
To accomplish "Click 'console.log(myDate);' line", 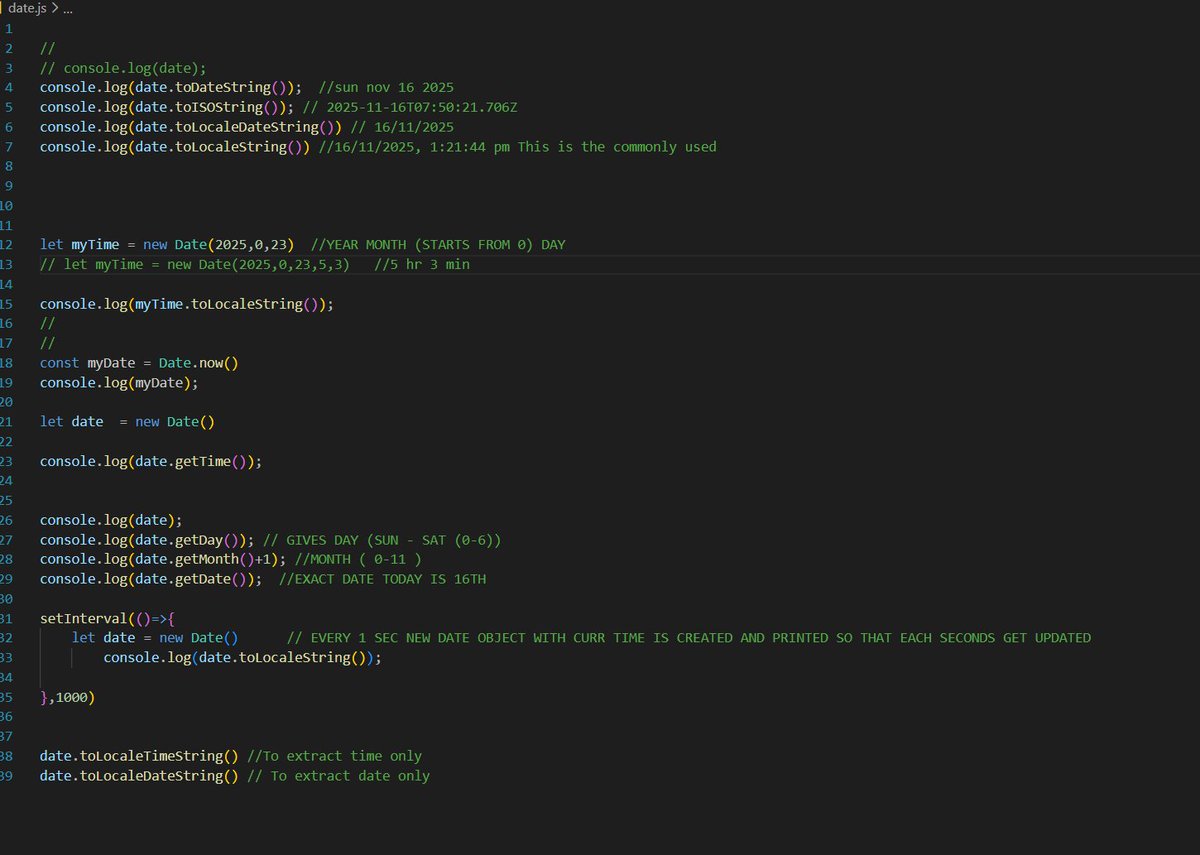I will coord(119,383).
